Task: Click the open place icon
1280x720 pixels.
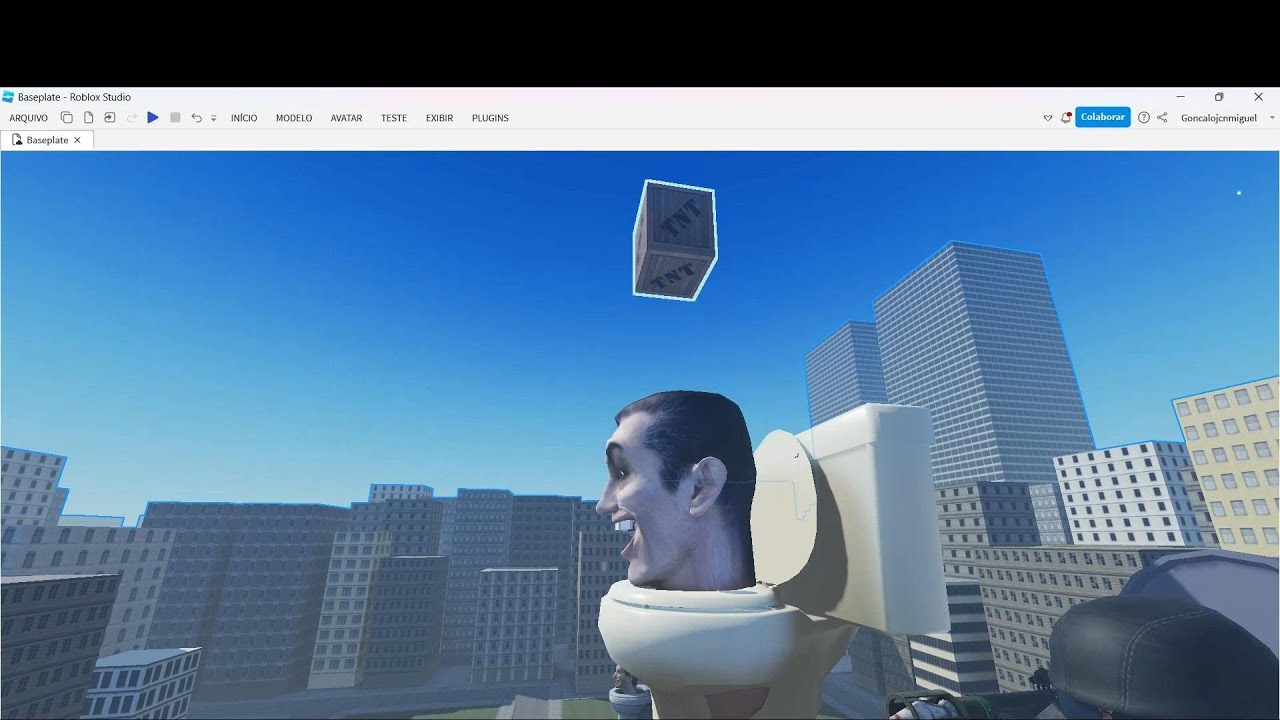Action: point(109,118)
